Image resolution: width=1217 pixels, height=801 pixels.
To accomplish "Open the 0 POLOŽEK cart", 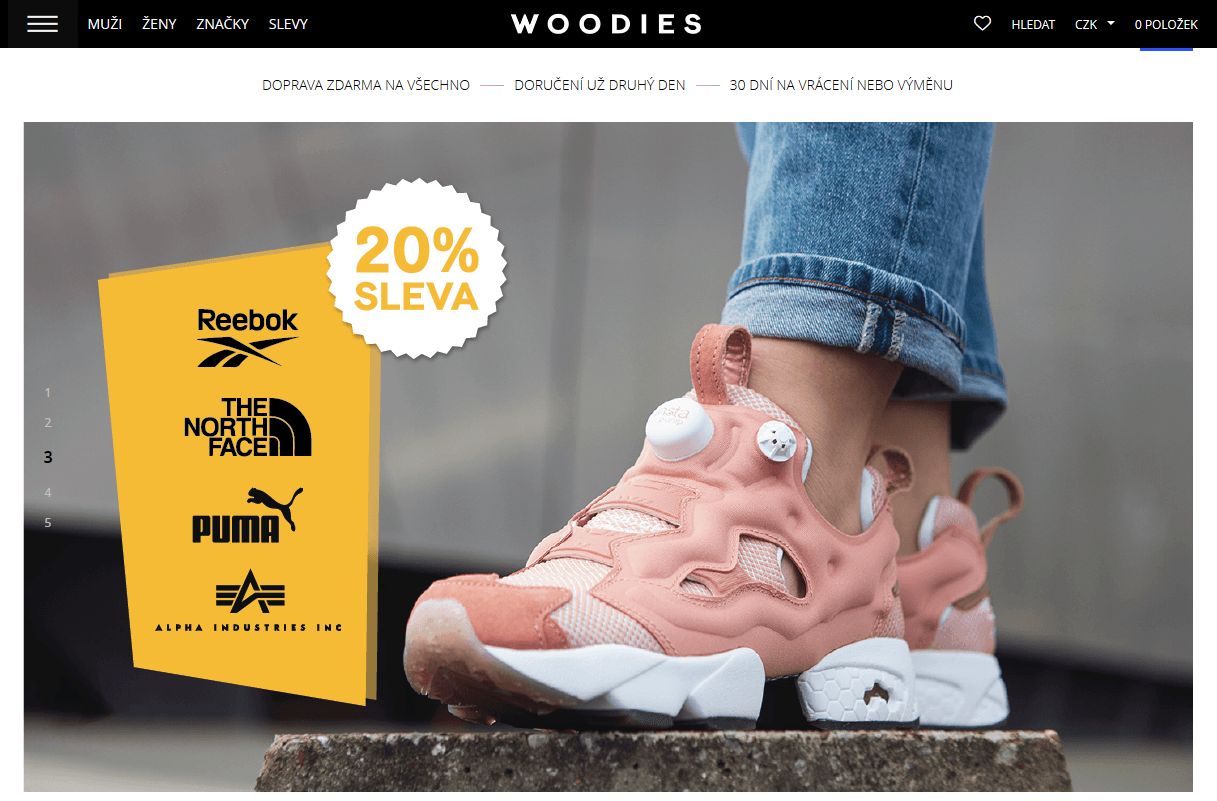I will click(1166, 24).
